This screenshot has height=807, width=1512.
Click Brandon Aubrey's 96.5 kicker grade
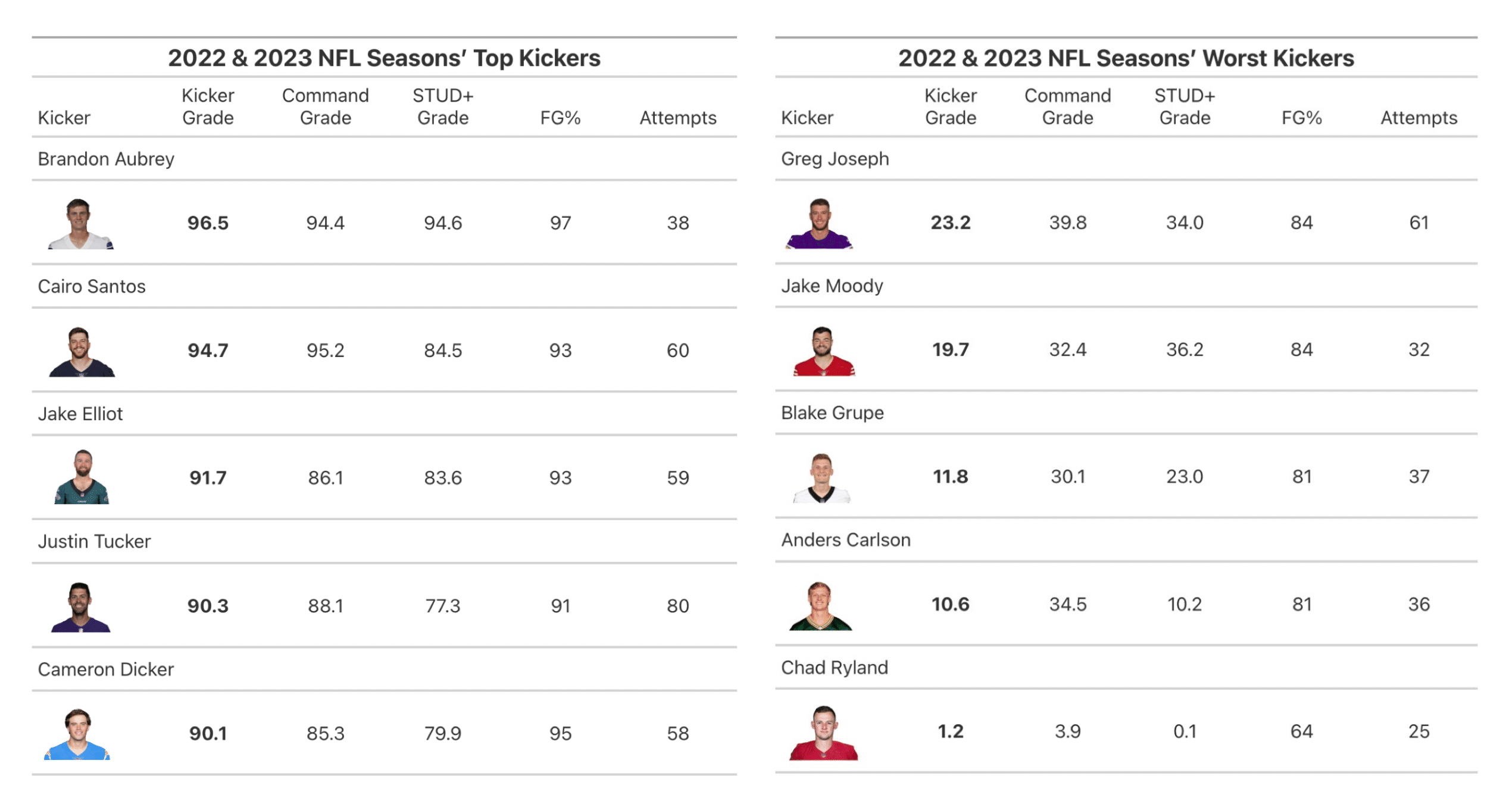208,223
